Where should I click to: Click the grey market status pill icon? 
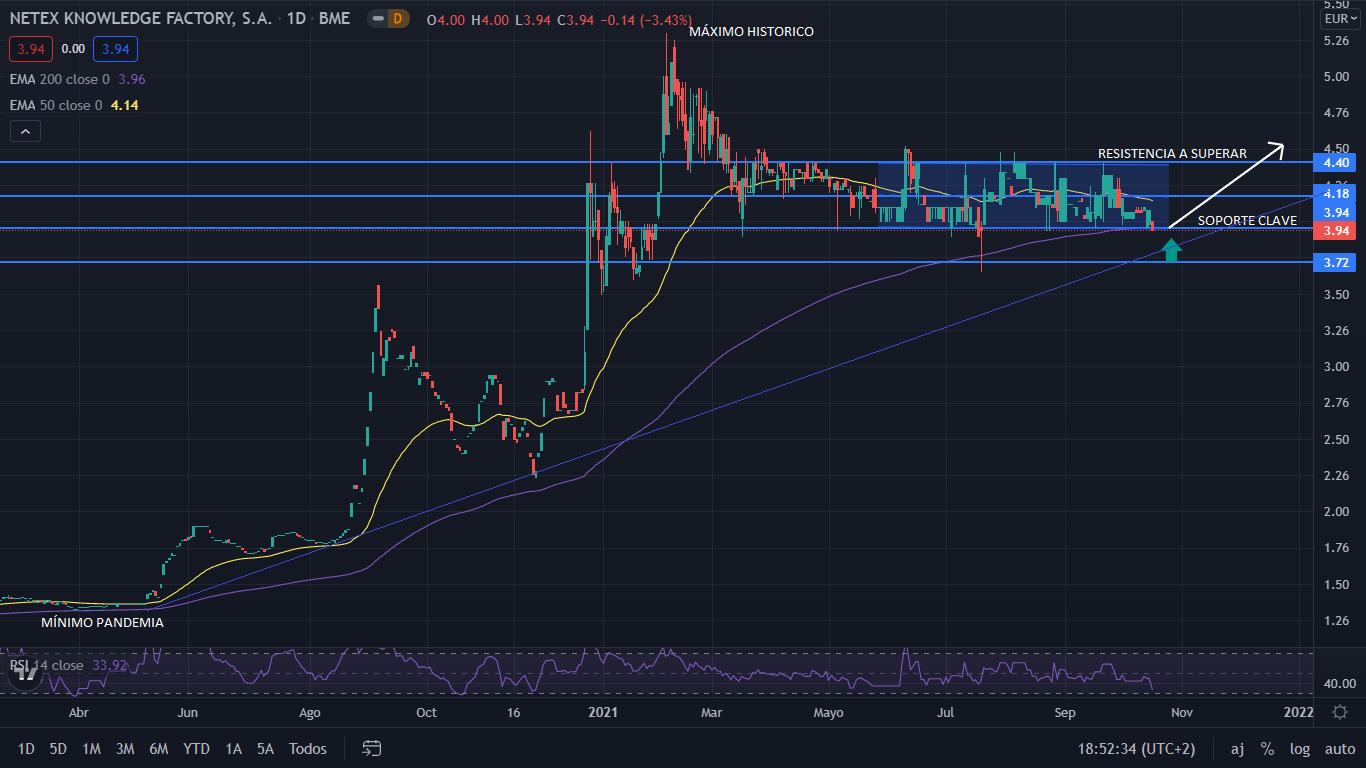375,18
